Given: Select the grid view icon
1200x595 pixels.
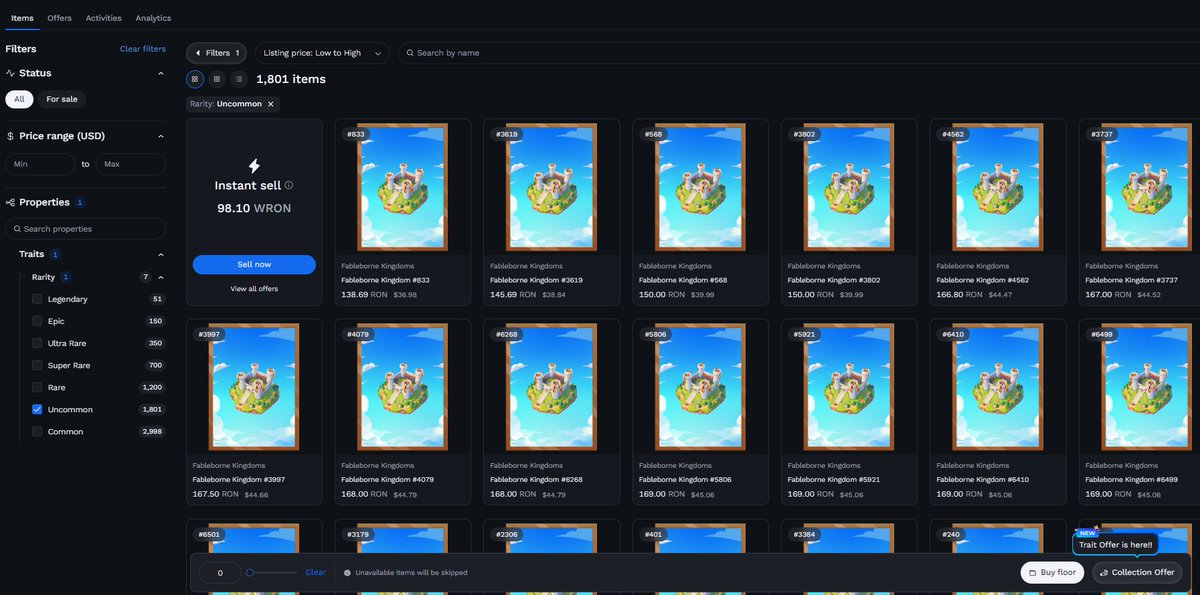Looking at the screenshot, I should pyautogui.click(x=195, y=78).
